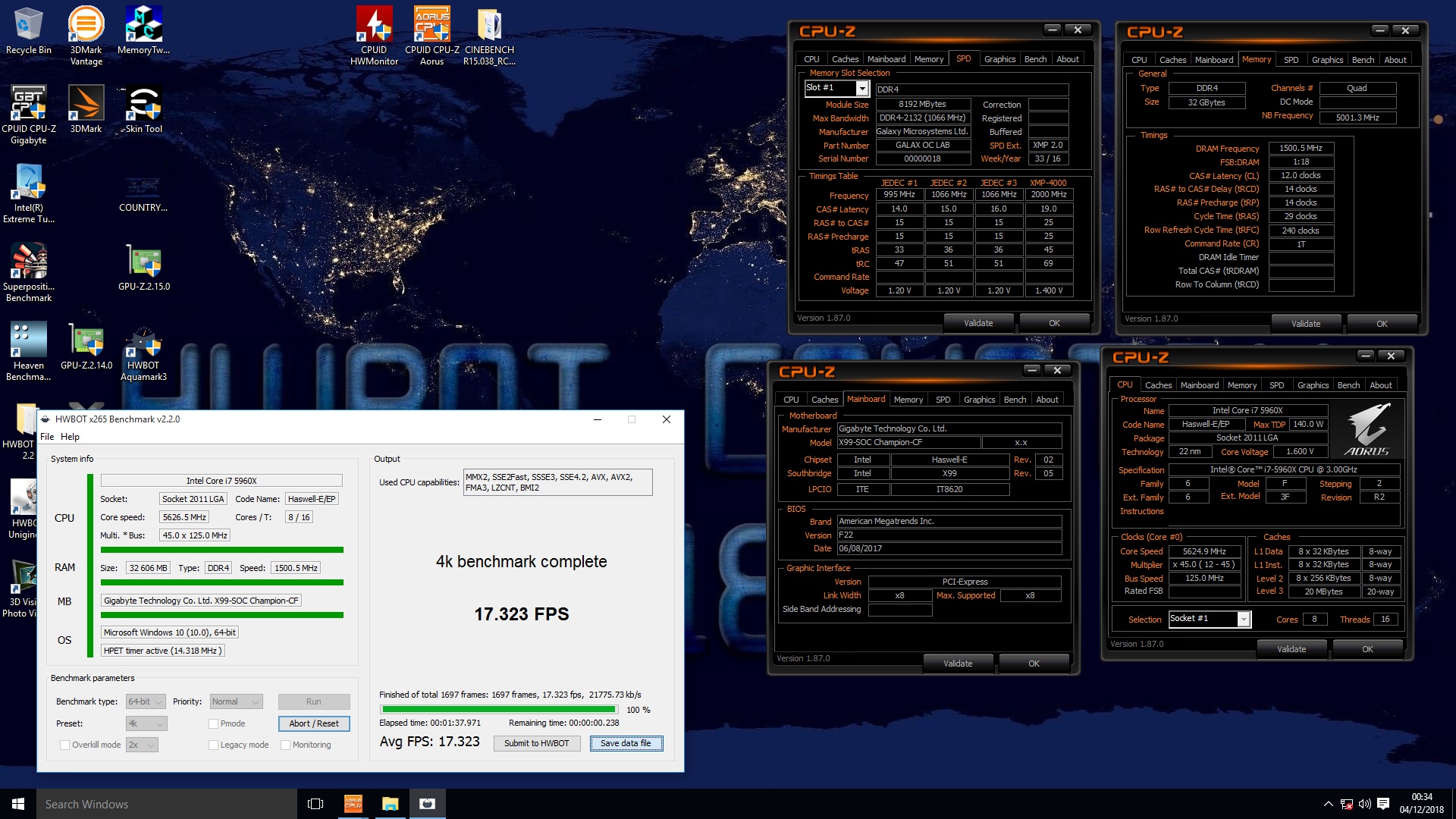1456x819 pixels.
Task: Open Intel Extreme Tuning Utility icon
Action: [28, 193]
